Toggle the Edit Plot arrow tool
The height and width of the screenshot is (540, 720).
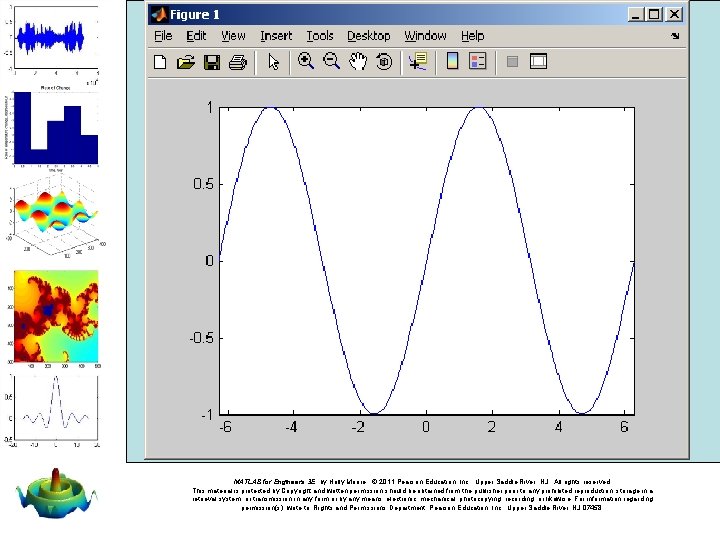pos(274,62)
